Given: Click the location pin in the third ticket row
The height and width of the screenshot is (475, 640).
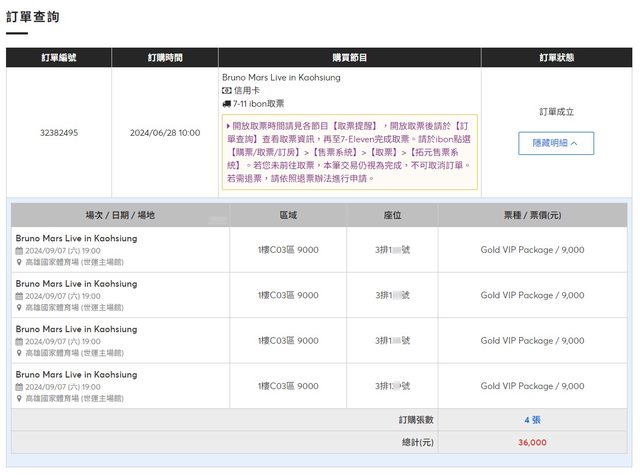Looking at the screenshot, I should tap(20, 353).
